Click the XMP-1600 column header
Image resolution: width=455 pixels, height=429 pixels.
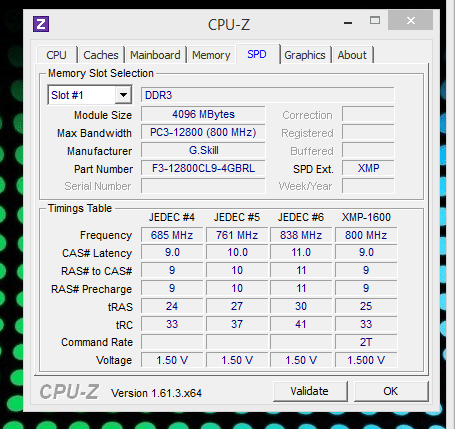click(366, 217)
